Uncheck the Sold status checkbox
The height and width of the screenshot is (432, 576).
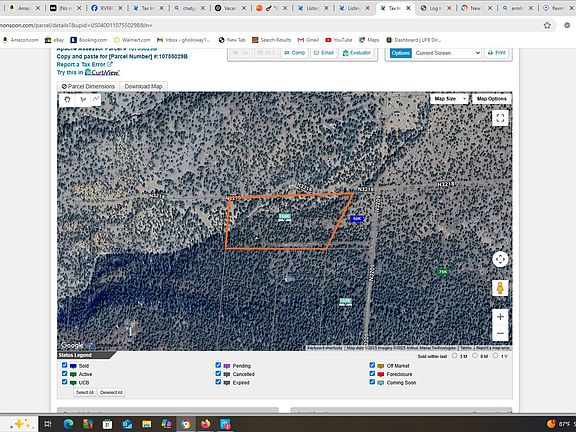[65, 365]
